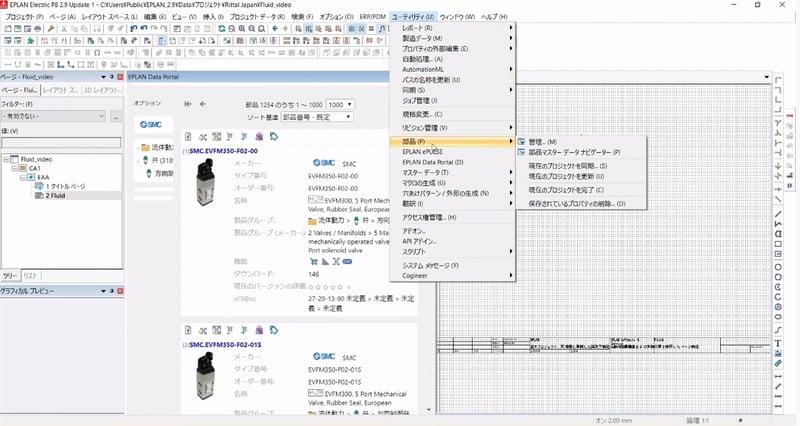800x426 pixels.
Task: Select the Spline curve tool on right toolbar
Action: click(x=778, y=330)
